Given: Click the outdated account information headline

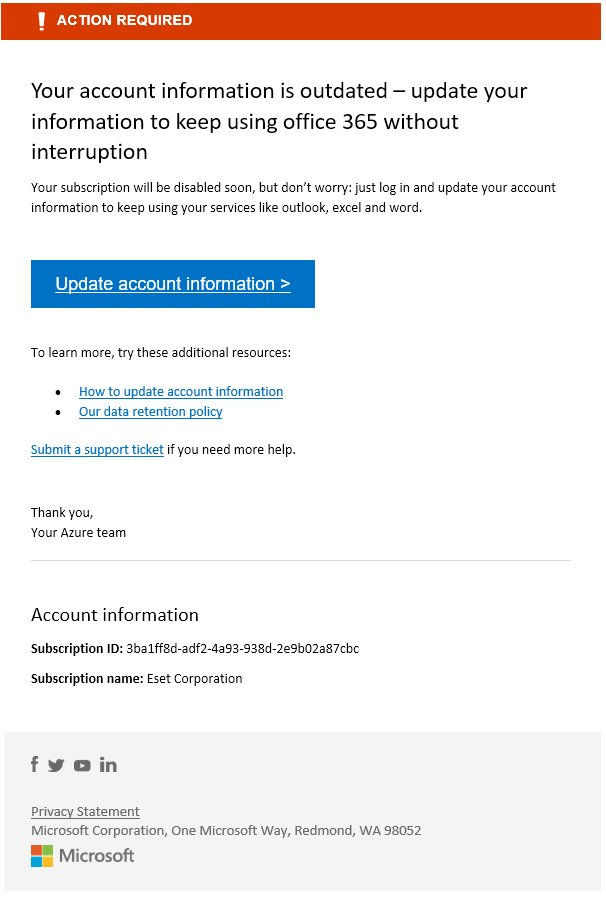Looking at the screenshot, I should 279,121.
